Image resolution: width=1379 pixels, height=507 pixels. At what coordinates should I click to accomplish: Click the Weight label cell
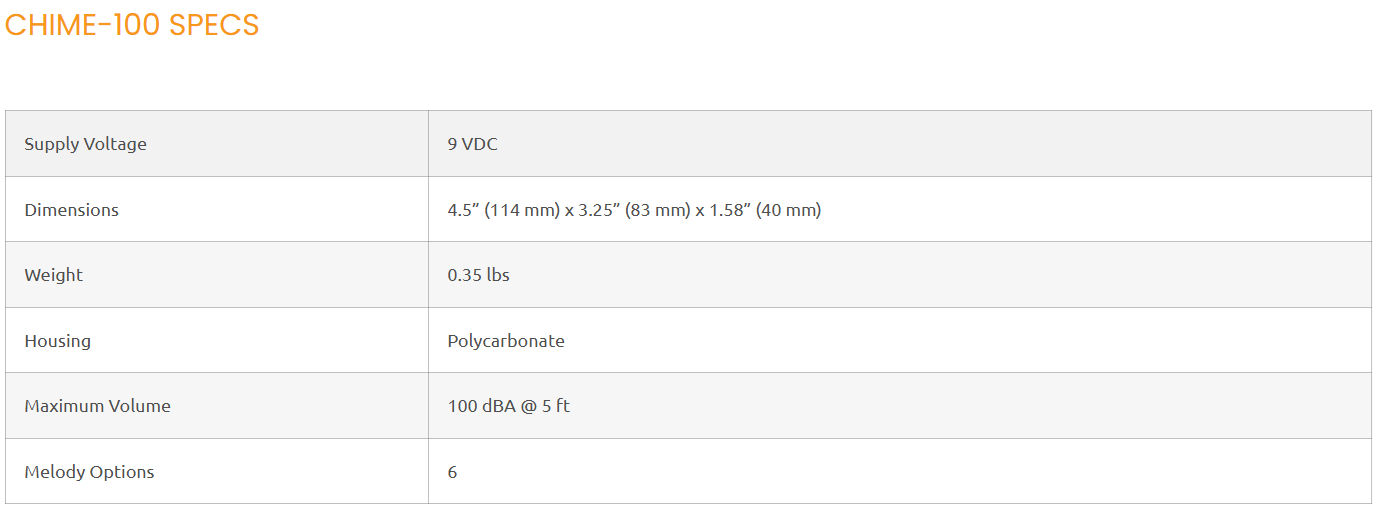coord(54,275)
